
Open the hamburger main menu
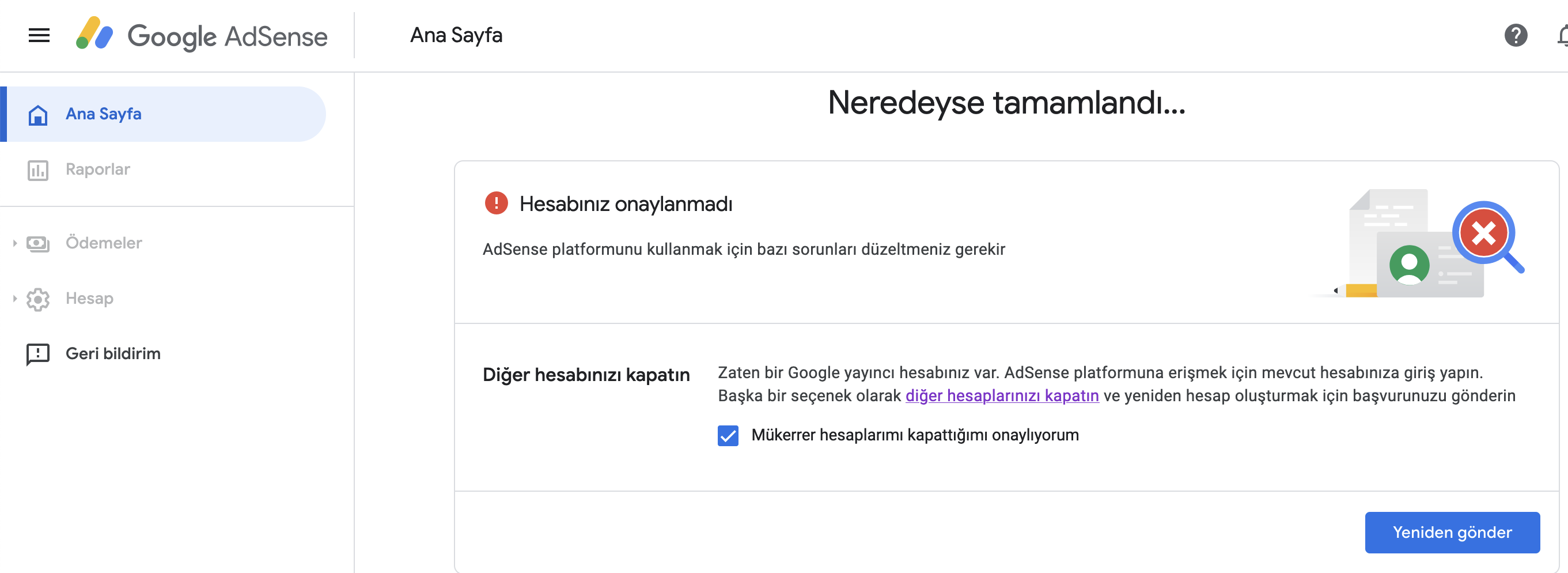pyautogui.click(x=39, y=35)
